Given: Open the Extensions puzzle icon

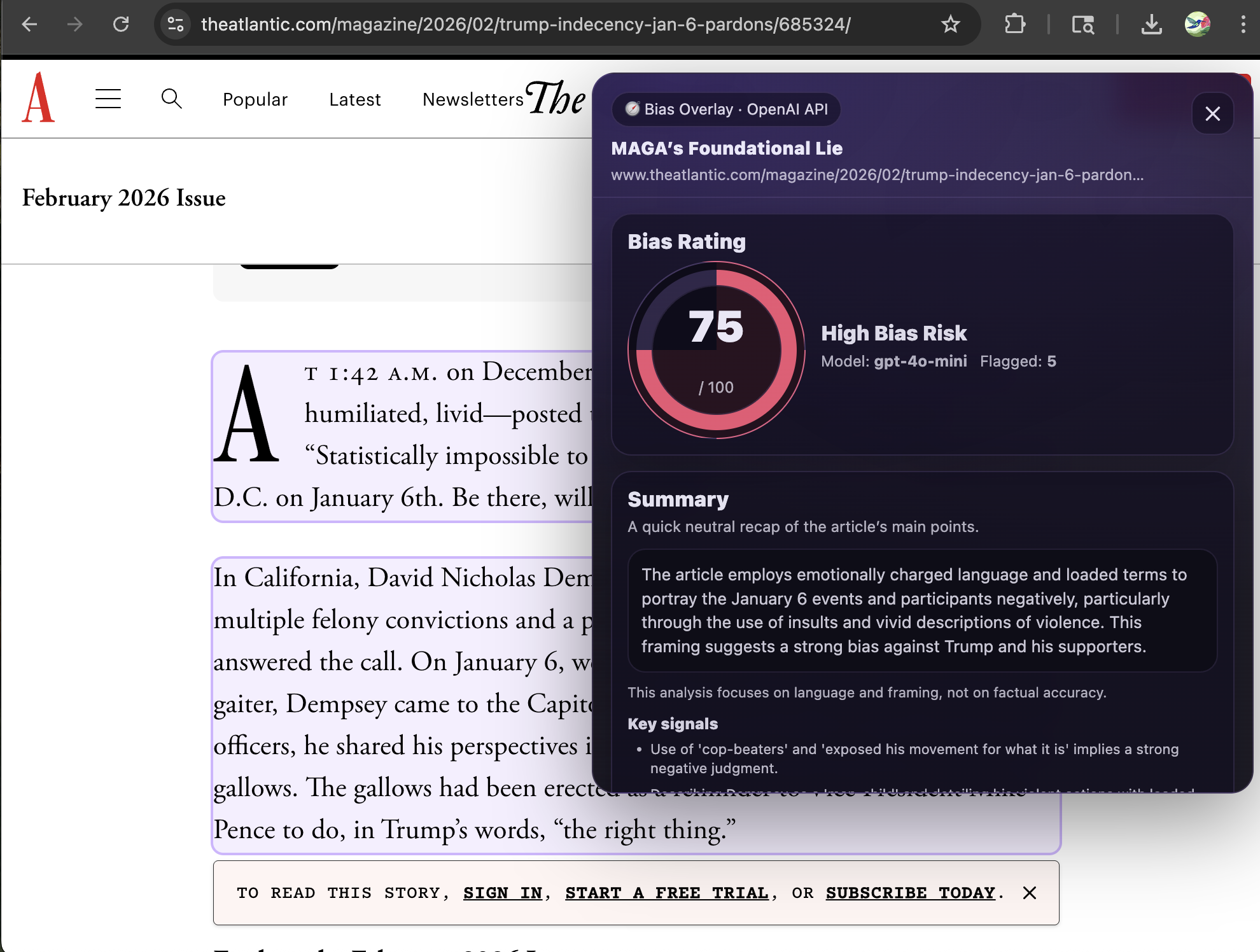Looking at the screenshot, I should 1015,24.
